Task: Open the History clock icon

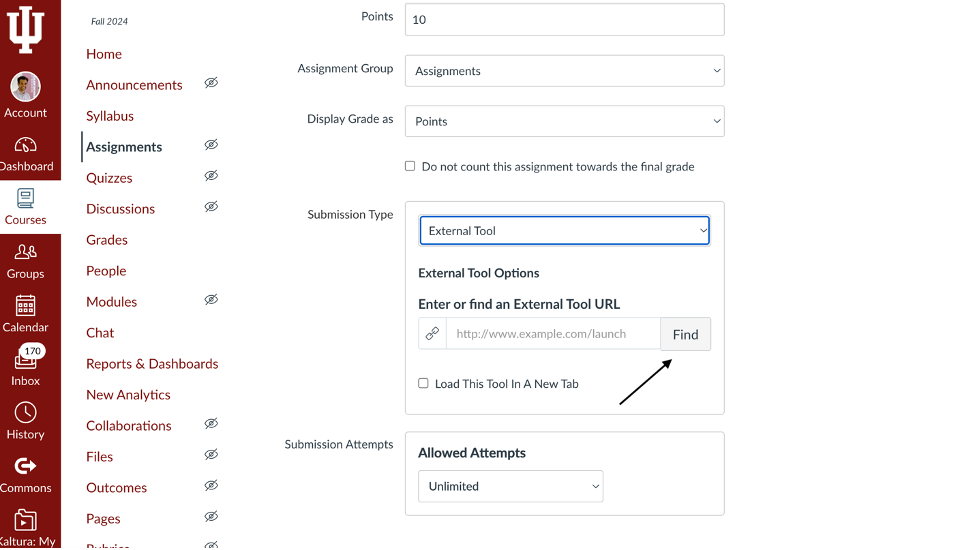Action: [26, 413]
